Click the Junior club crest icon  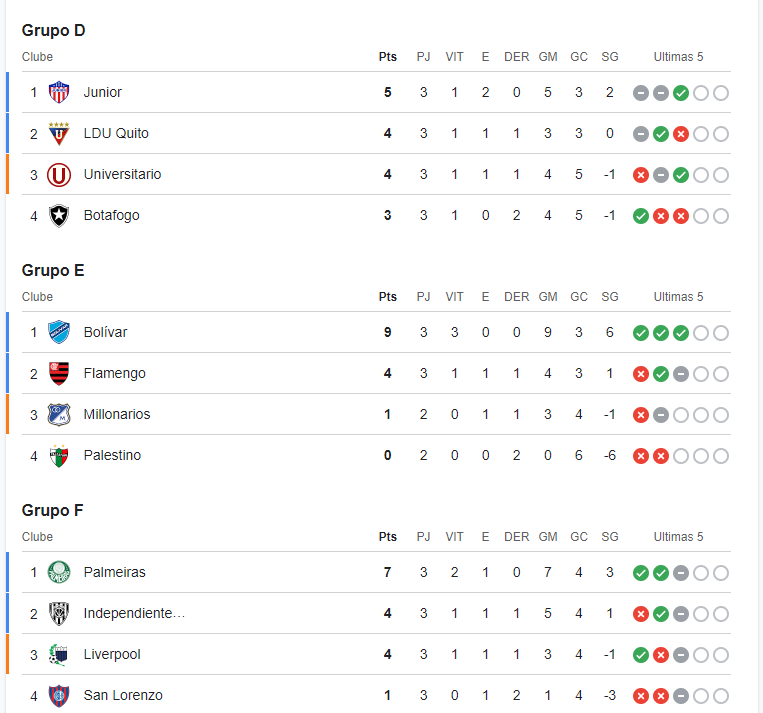[x=59, y=92]
